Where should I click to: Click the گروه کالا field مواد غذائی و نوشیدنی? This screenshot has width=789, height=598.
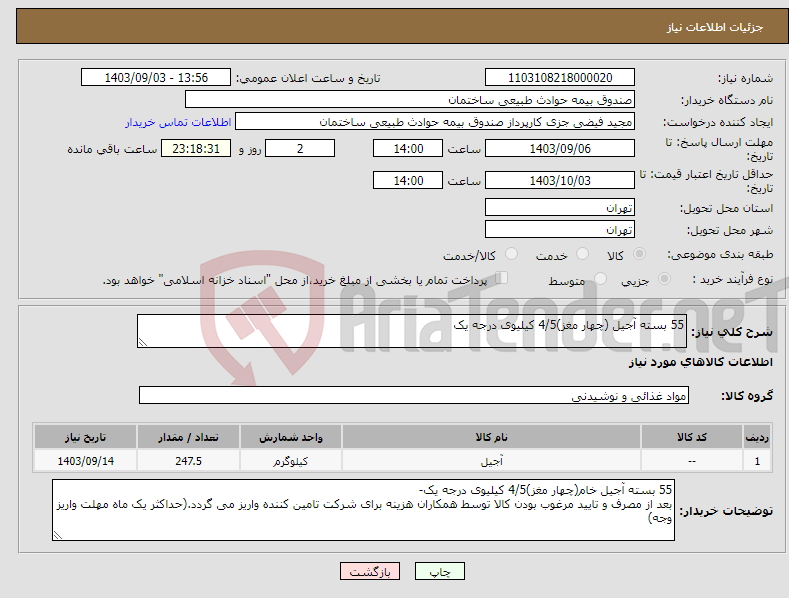pyautogui.click(x=414, y=396)
